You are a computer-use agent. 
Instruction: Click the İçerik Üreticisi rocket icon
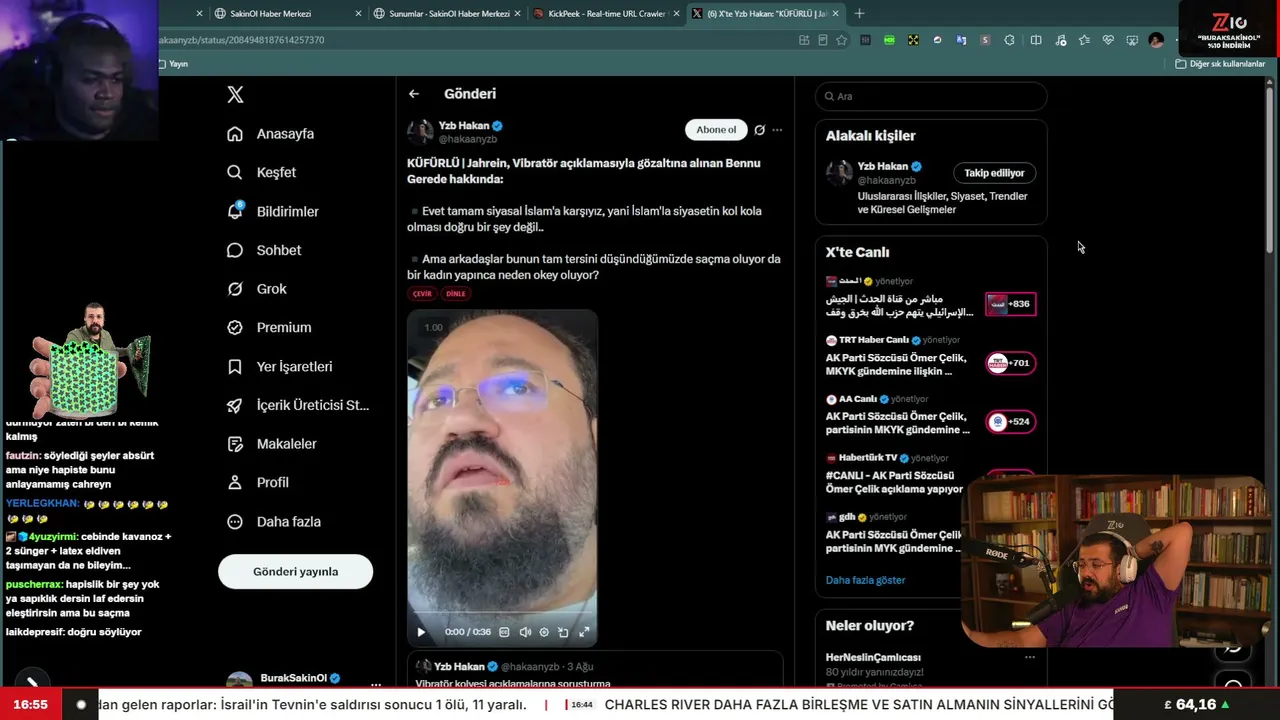pyautogui.click(x=235, y=405)
